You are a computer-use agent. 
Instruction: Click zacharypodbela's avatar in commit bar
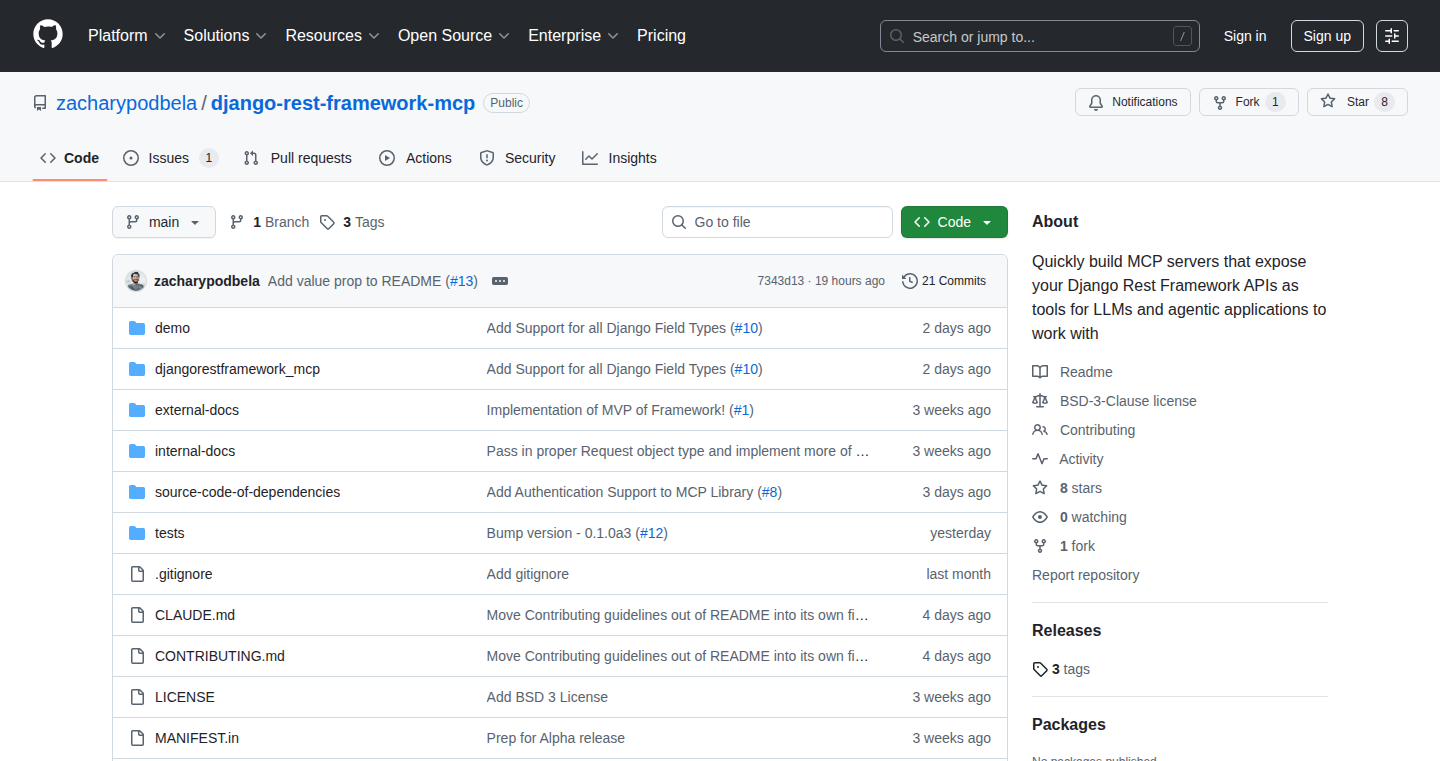click(x=136, y=281)
